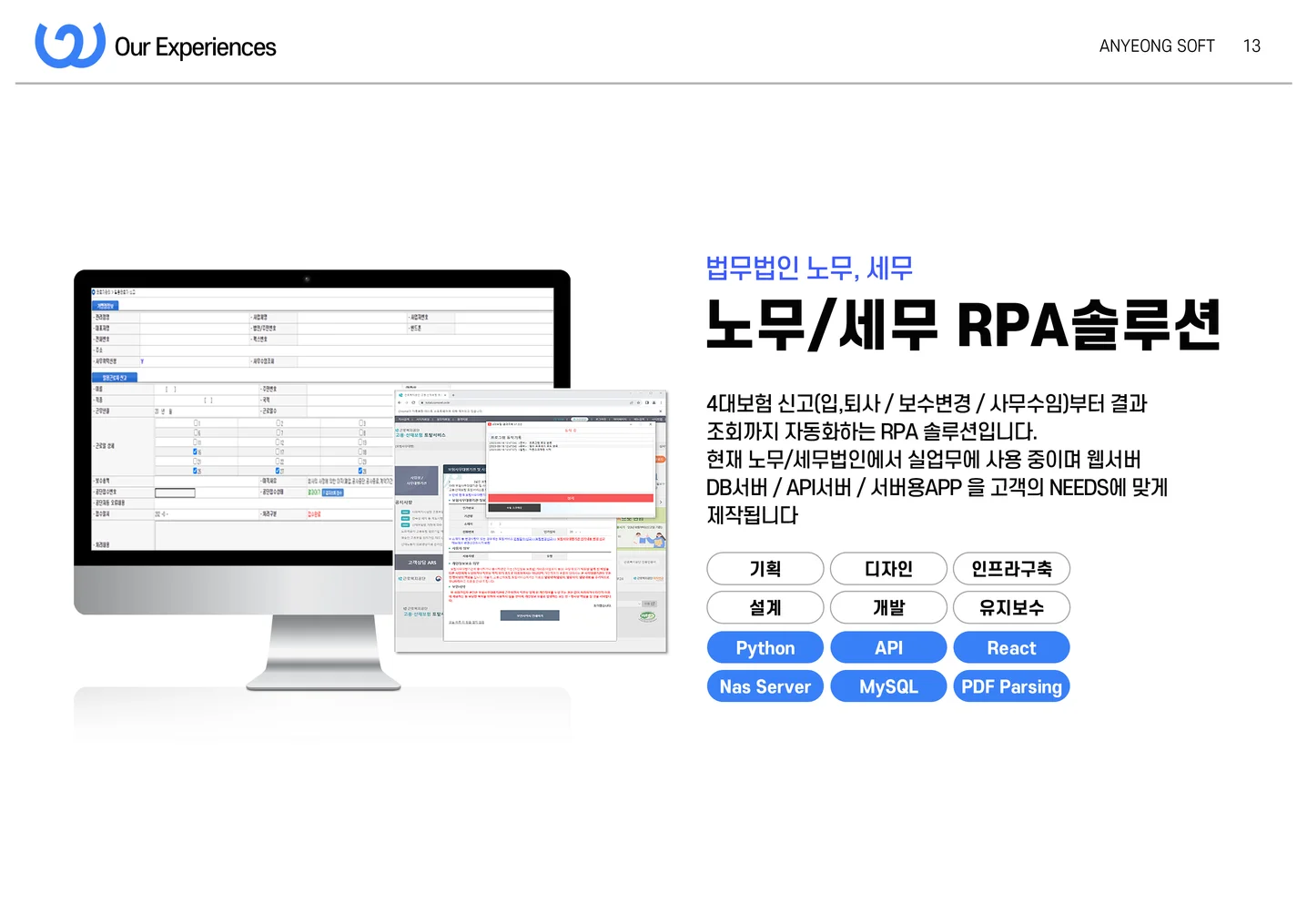Uncheck the checked box for day 16
The height and width of the screenshot is (924, 1307).
coord(196,452)
